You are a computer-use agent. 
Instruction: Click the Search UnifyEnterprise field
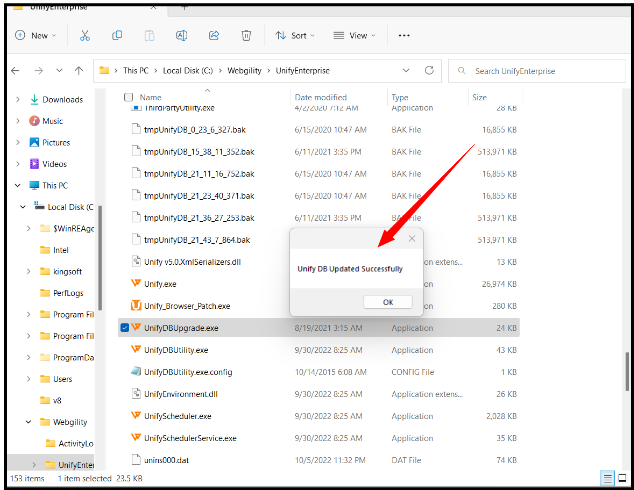[x=540, y=71]
